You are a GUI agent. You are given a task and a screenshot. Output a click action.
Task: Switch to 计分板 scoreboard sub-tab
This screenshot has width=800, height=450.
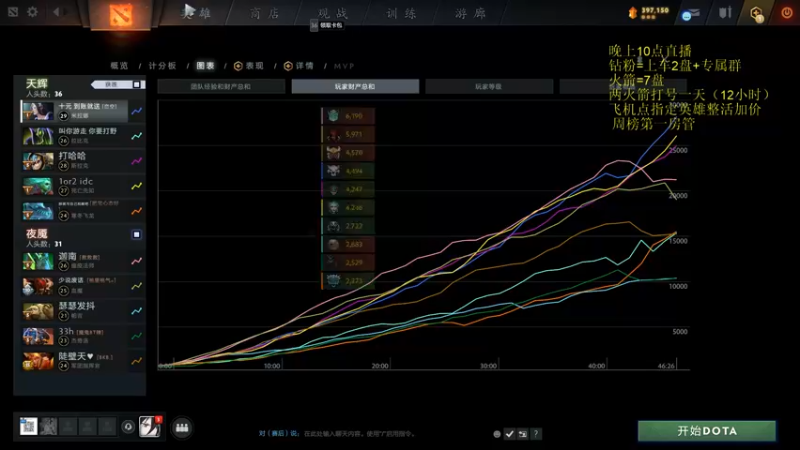pyautogui.click(x=162, y=66)
